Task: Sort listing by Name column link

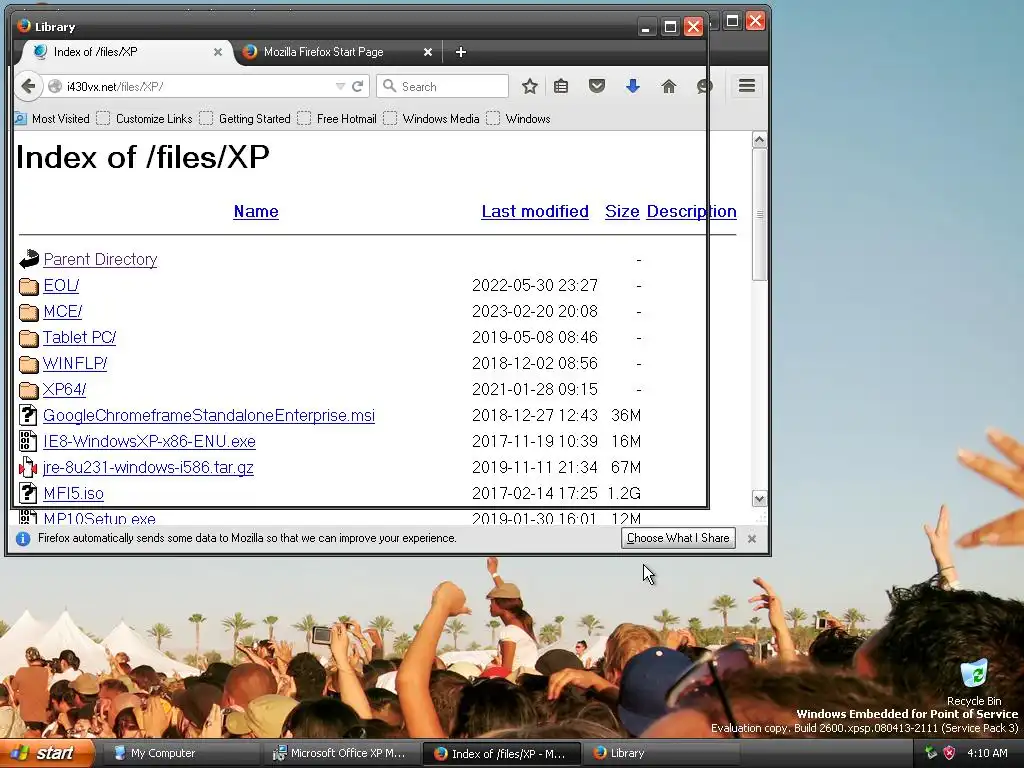Action: point(256,212)
